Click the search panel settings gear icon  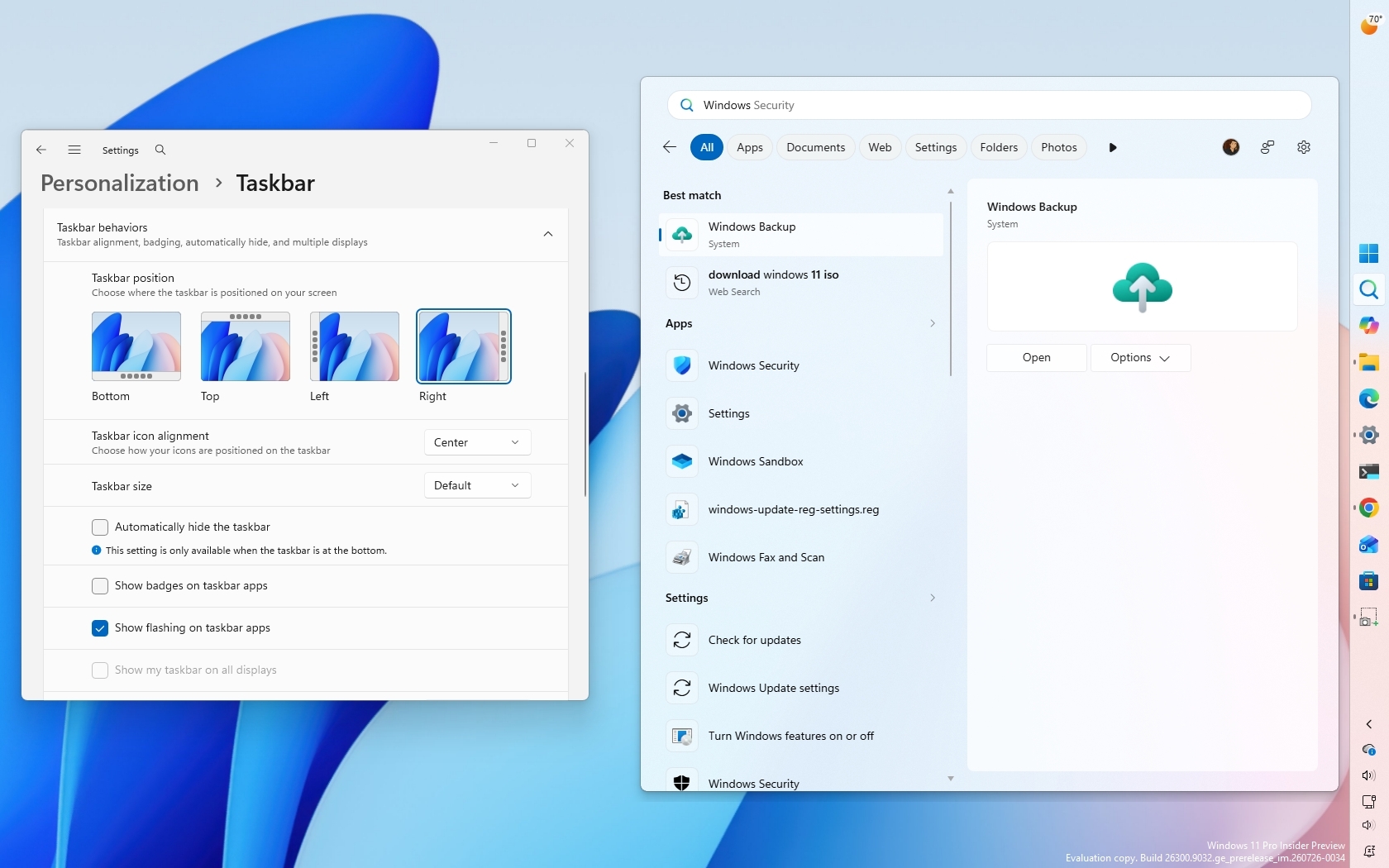tap(1304, 147)
